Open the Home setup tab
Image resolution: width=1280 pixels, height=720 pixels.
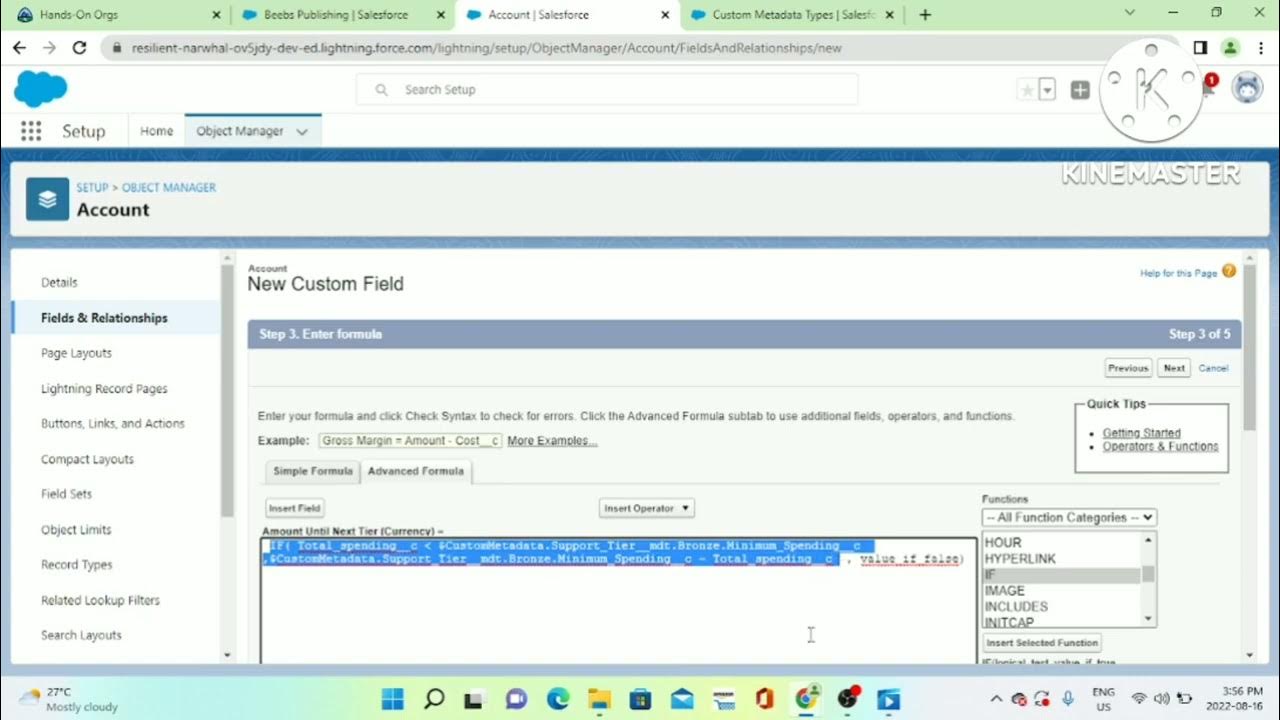point(156,131)
